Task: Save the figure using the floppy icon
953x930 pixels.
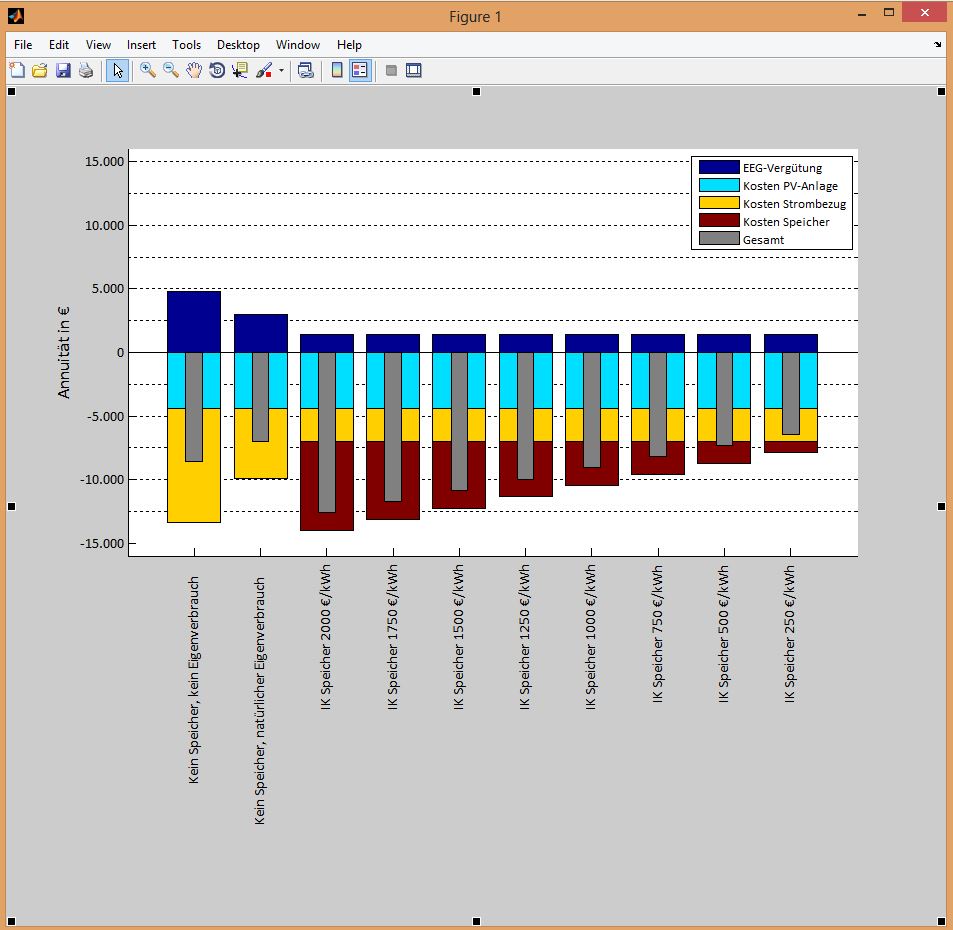Action: [63, 70]
